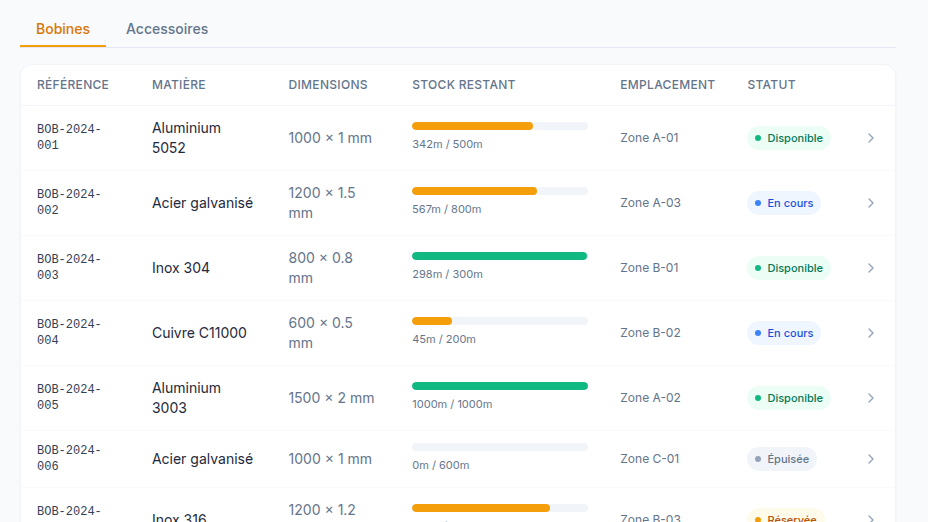Viewport: 928px width, 522px height.
Task: Click the En cours badge in Zone A-03 row
Action: (784, 203)
